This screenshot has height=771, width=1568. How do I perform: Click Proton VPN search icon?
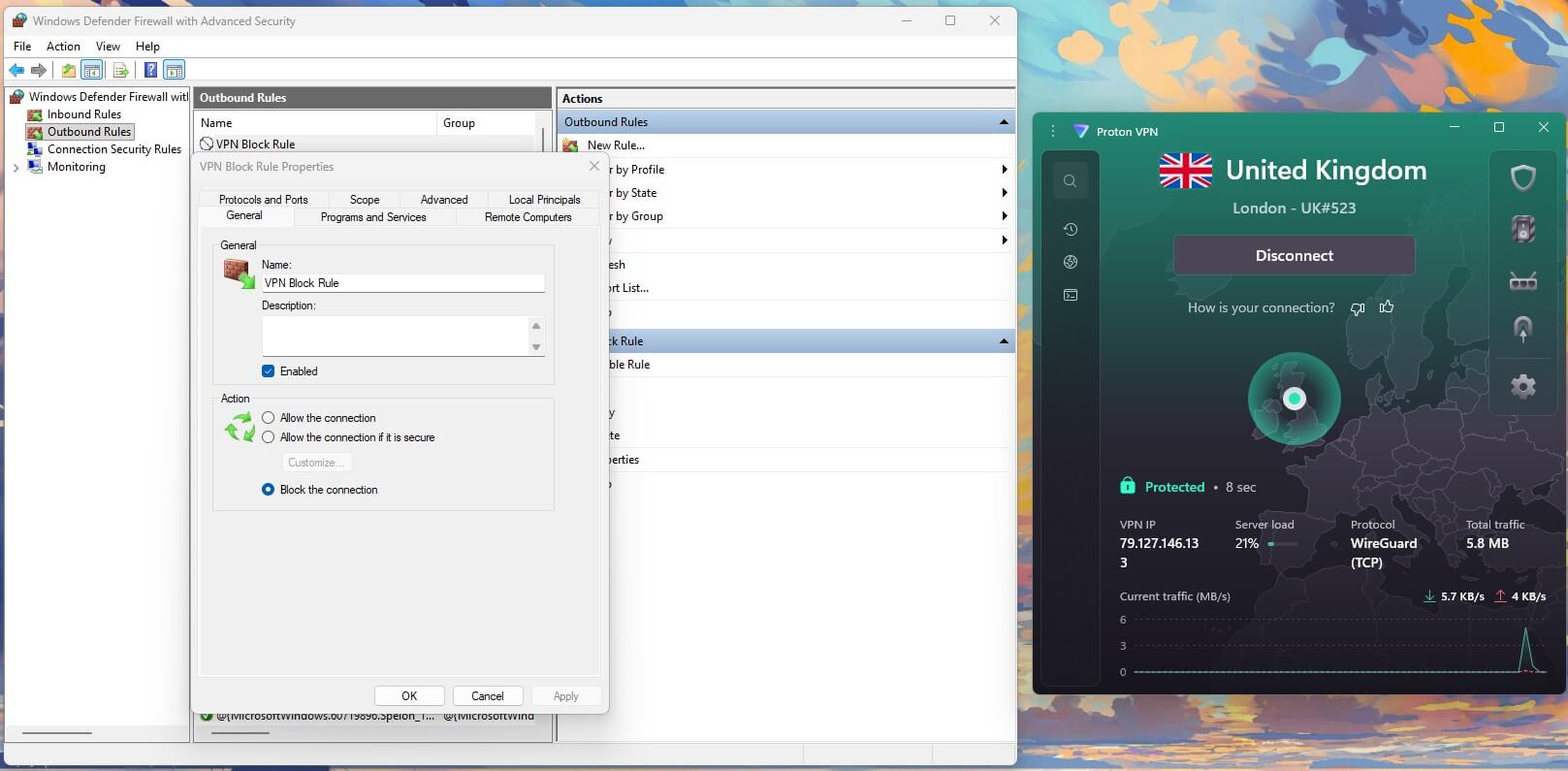click(x=1070, y=181)
